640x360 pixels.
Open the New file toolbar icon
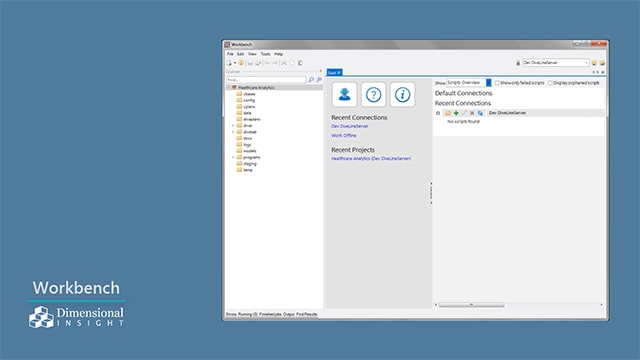pos(229,63)
